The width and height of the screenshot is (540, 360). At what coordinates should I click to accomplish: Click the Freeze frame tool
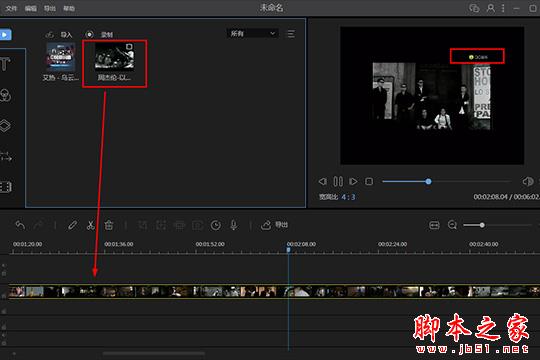pos(197,225)
